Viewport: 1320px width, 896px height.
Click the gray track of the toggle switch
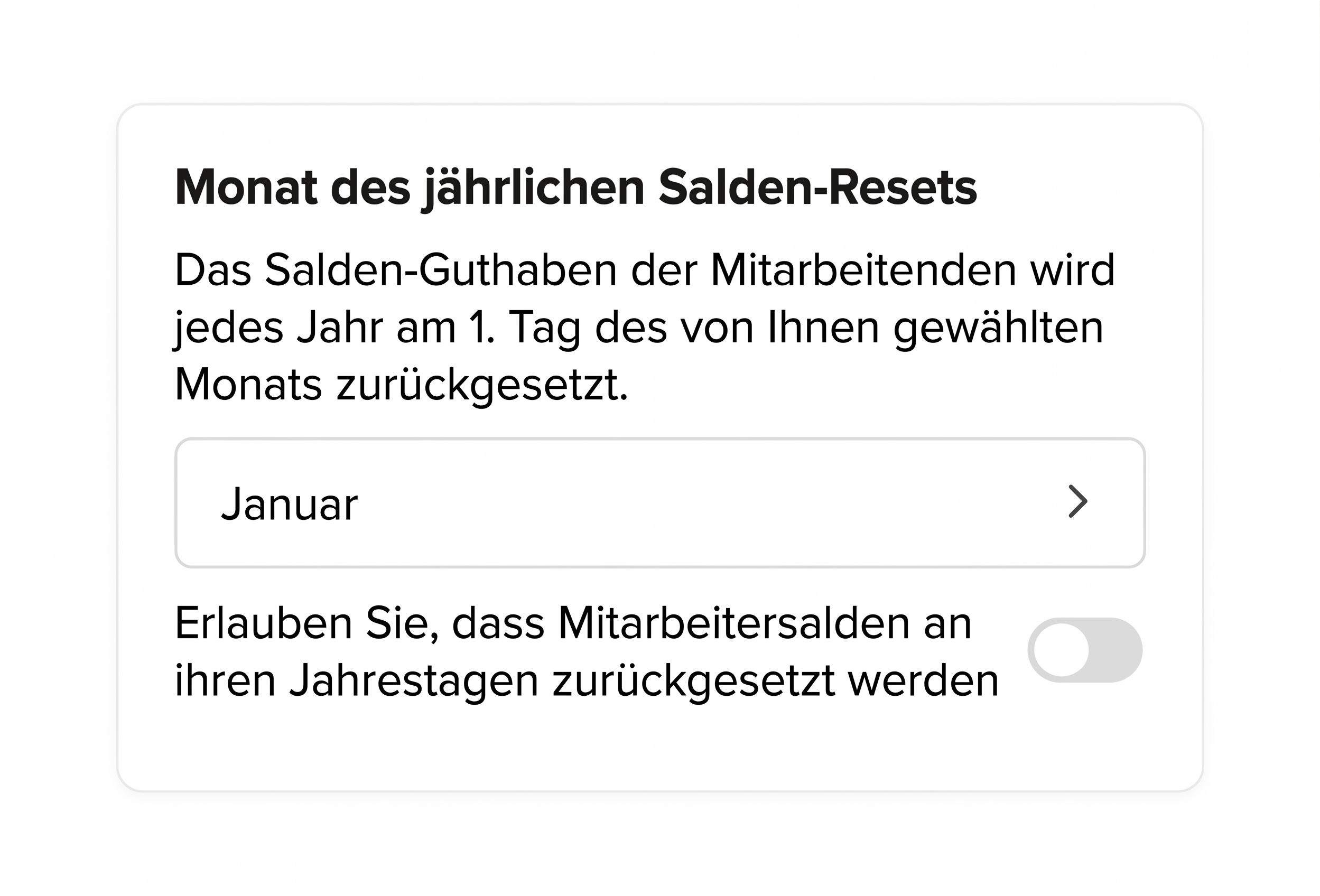[x=1114, y=650]
